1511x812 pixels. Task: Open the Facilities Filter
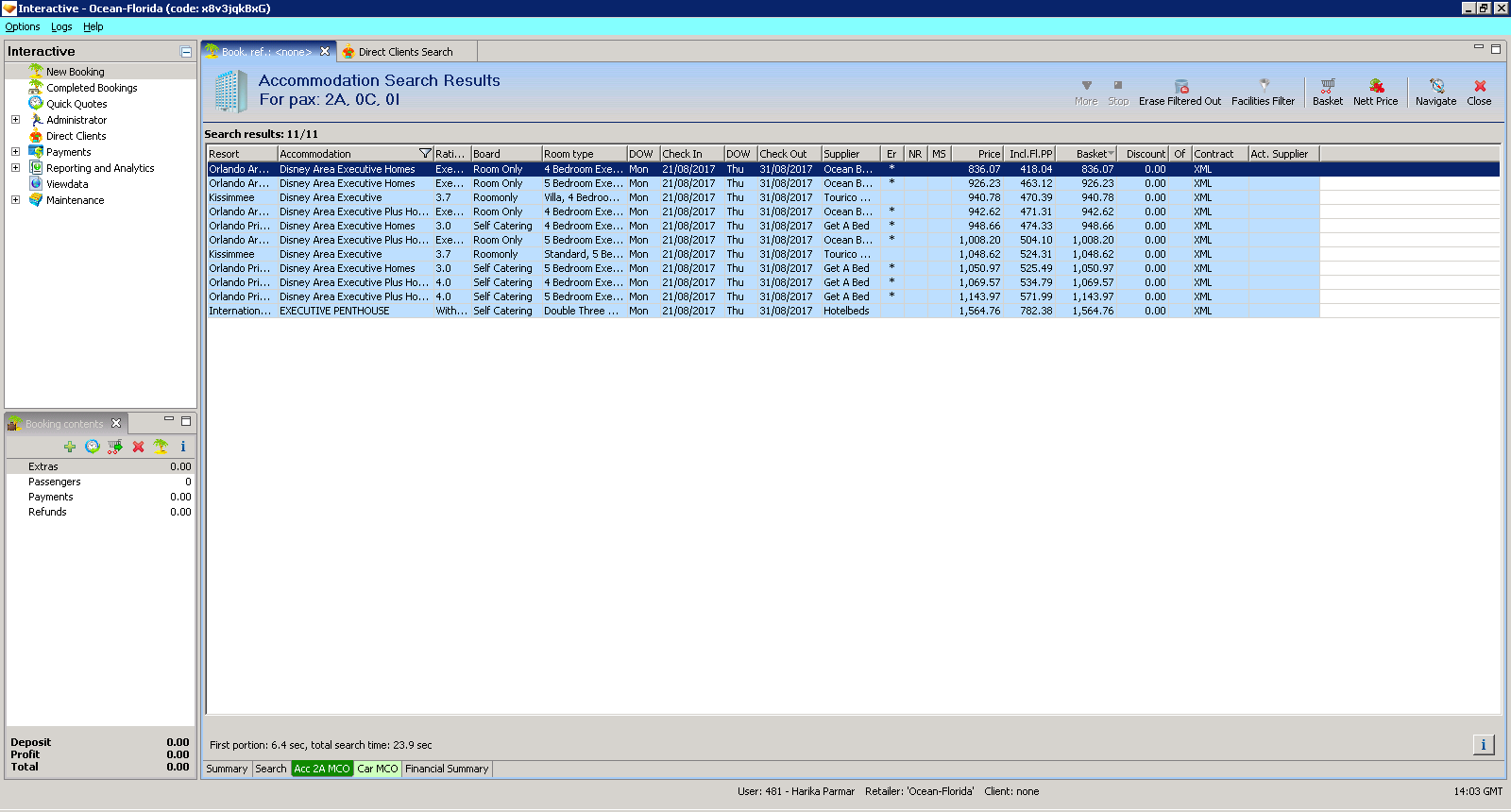[x=1264, y=92]
